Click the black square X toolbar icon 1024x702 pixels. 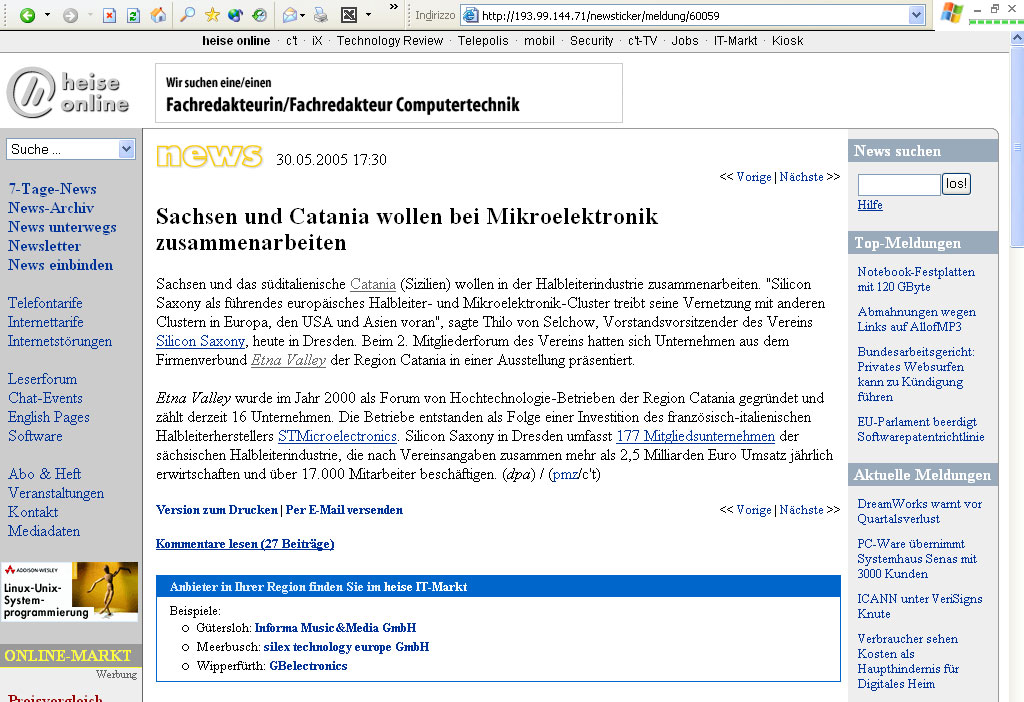349,14
